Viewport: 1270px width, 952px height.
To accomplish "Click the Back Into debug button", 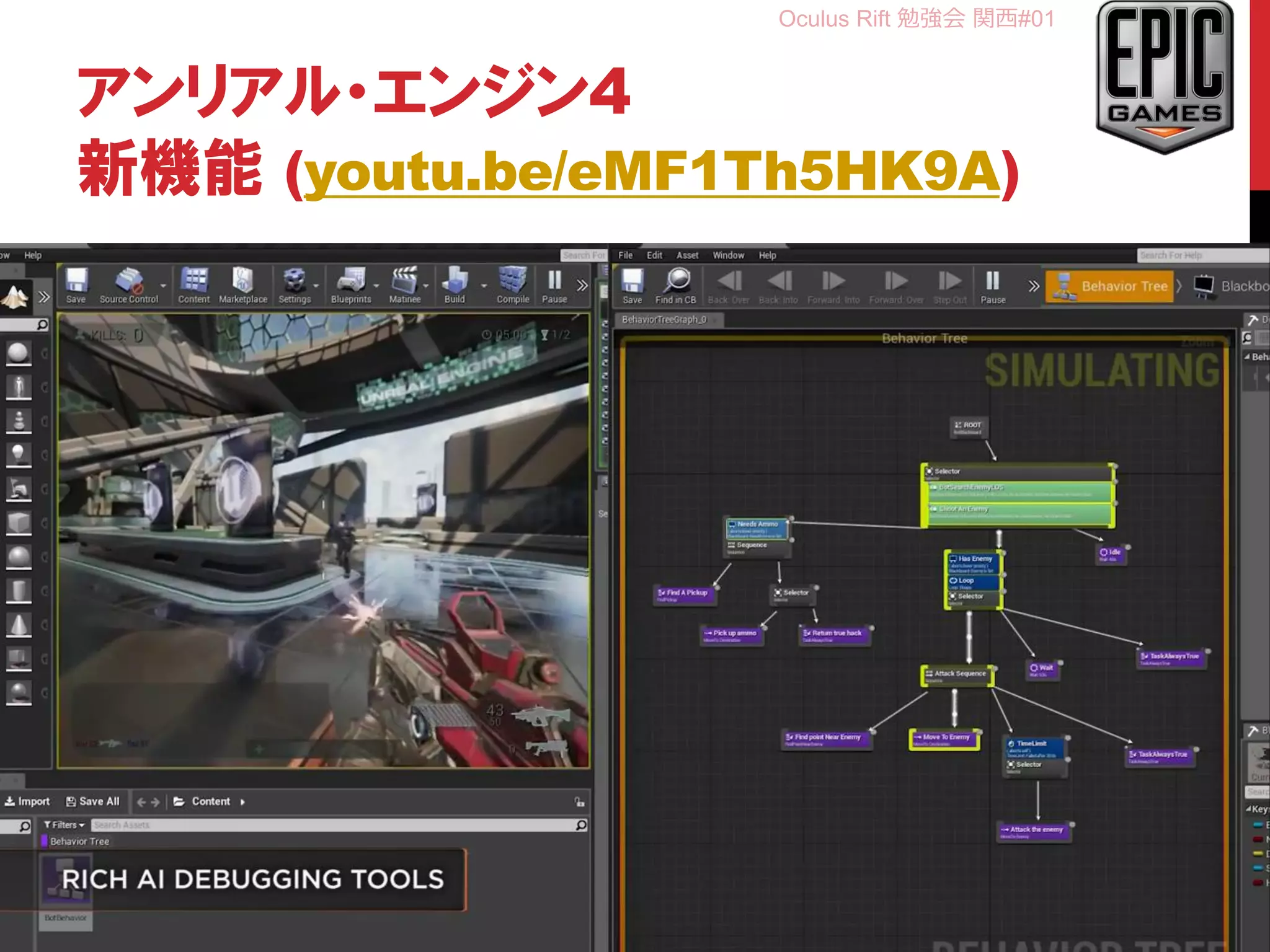I will pos(778,286).
